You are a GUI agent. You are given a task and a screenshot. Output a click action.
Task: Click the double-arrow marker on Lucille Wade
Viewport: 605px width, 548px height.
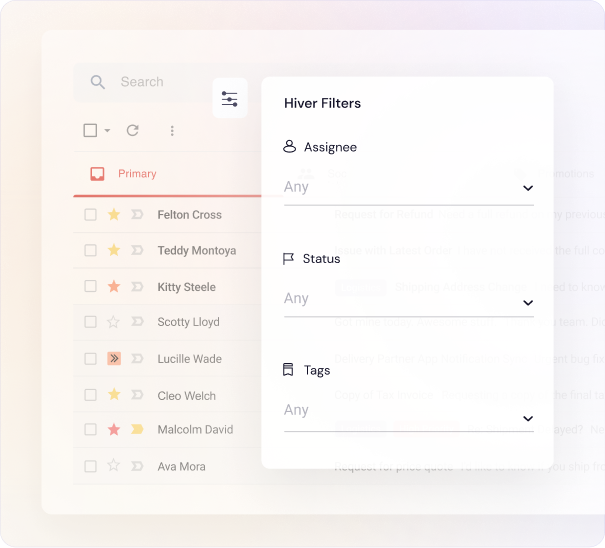pyautogui.click(x=114, y=359)
